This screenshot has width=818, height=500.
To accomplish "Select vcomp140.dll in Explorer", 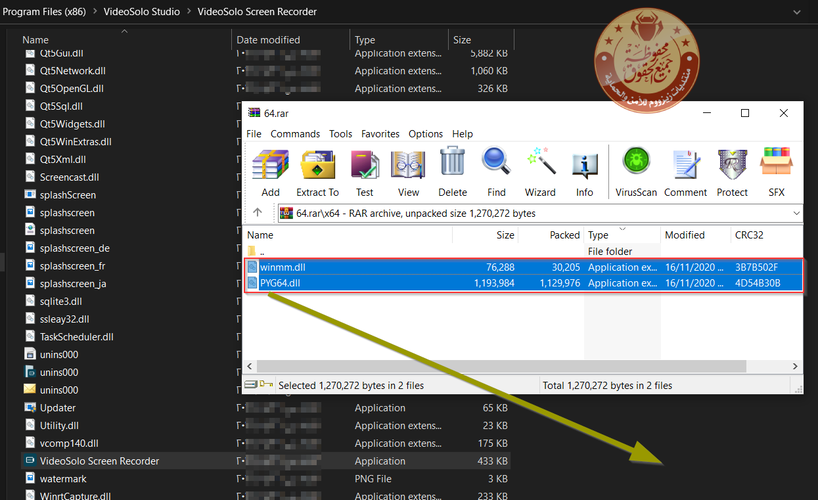I will coord(69,444).
